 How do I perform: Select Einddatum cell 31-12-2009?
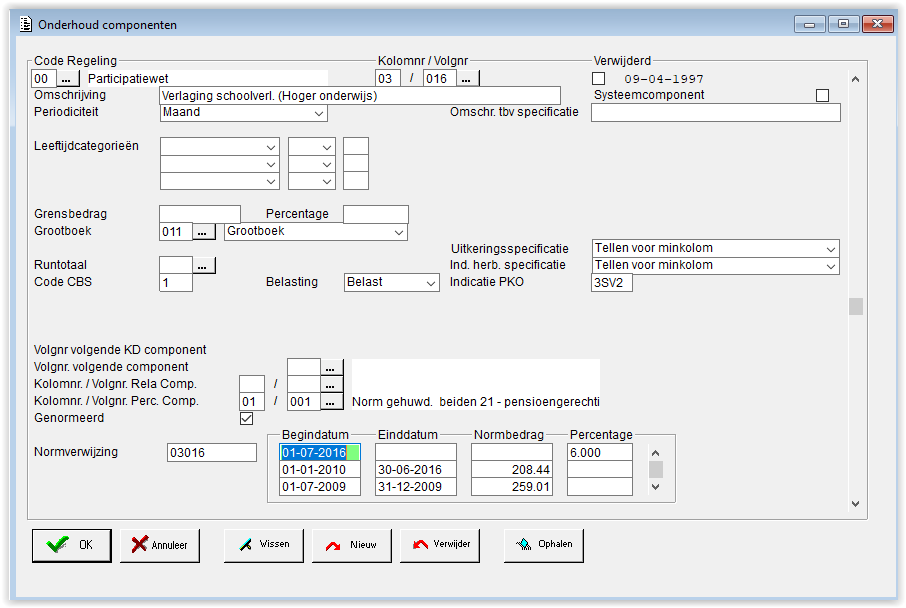coord(415,487)
